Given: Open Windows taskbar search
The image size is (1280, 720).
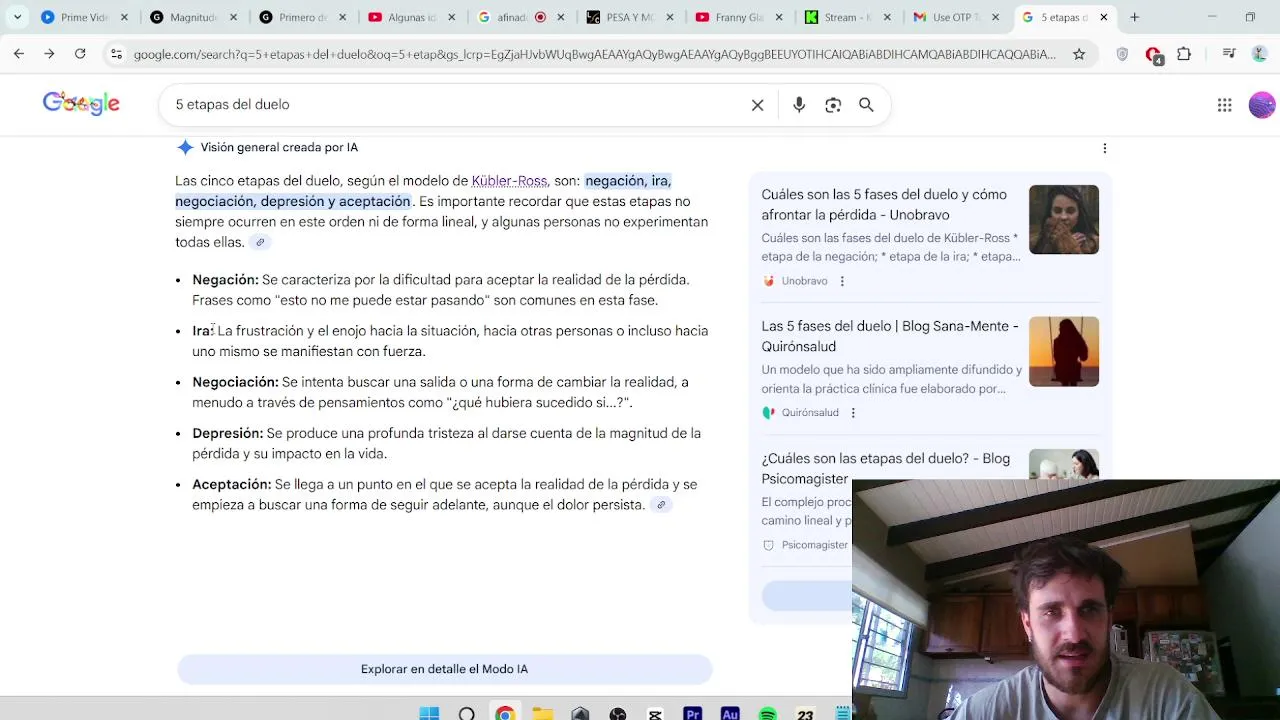Looking at the screenshot, I should (467, 714).
